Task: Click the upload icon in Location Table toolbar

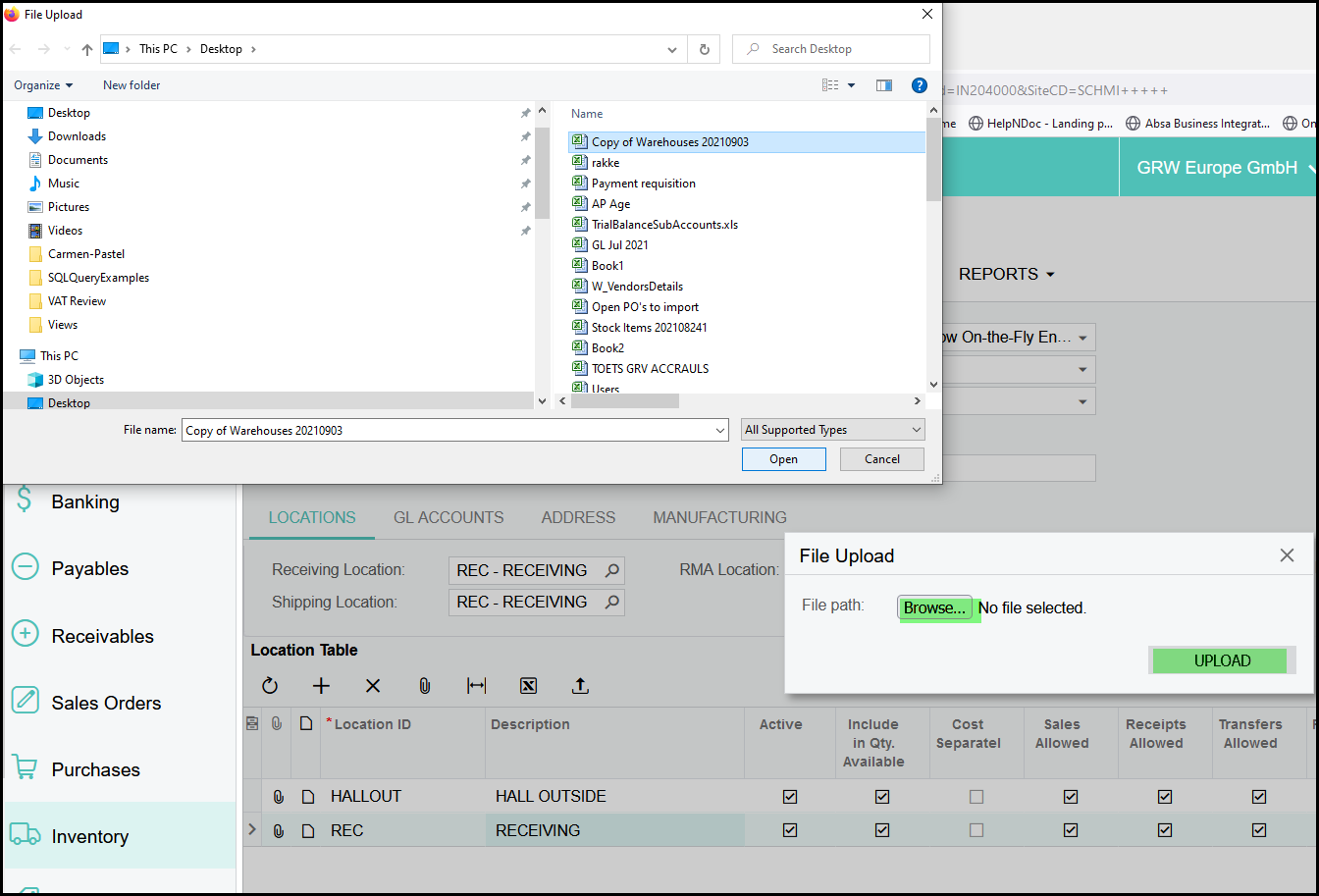Action: [580, 686]
